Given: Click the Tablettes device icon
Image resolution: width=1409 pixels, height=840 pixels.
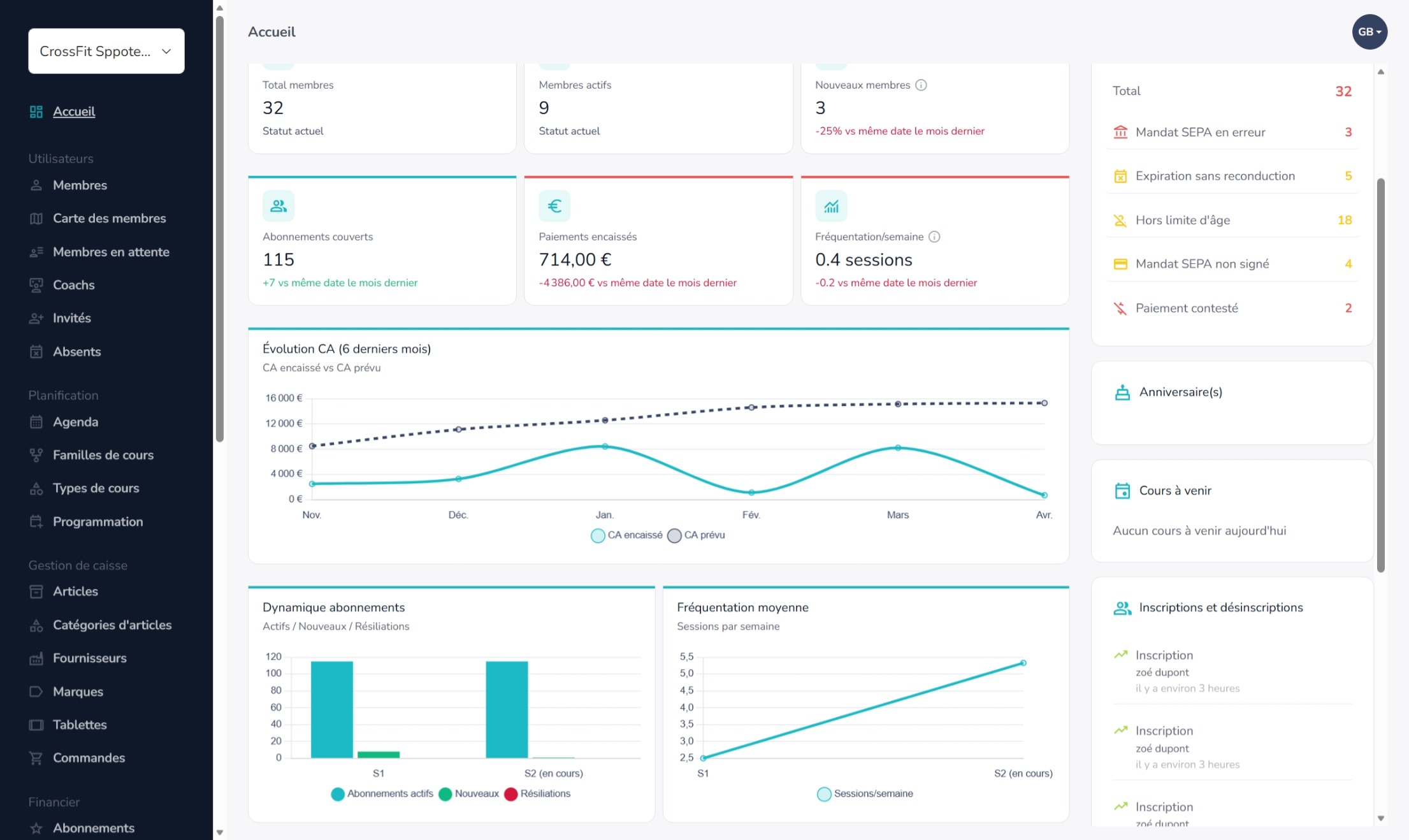Looking at the screenshot, I should (x=36, y=725).
